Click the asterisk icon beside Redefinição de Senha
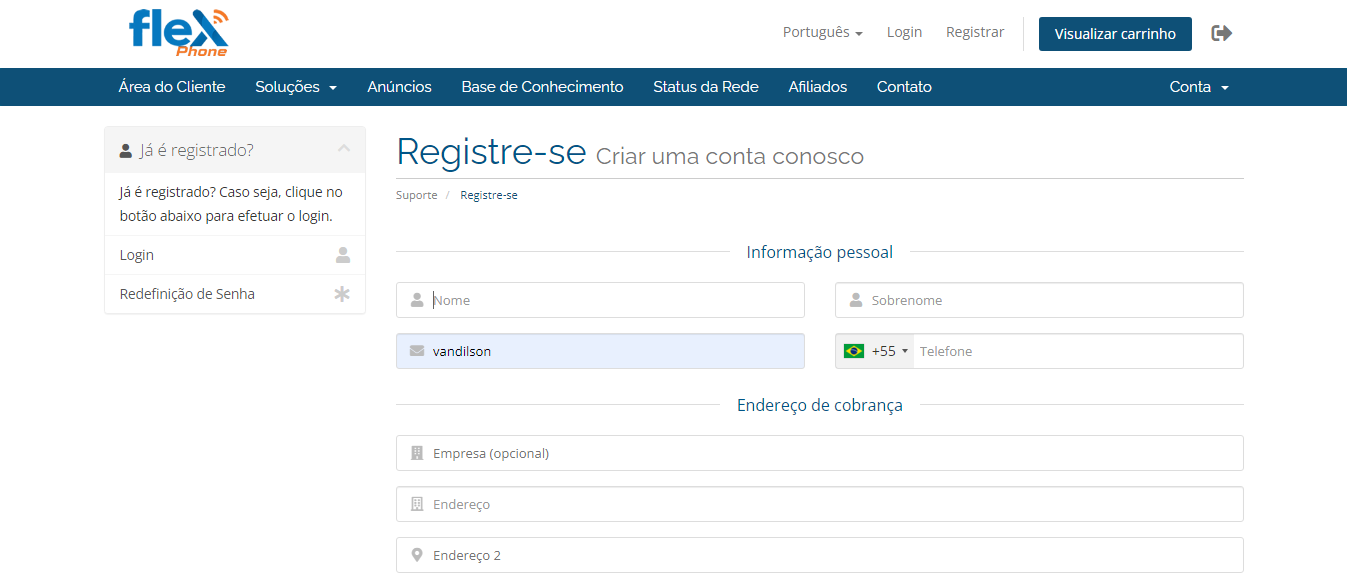This screenshot has width=1347, height=585. [342, 294]
